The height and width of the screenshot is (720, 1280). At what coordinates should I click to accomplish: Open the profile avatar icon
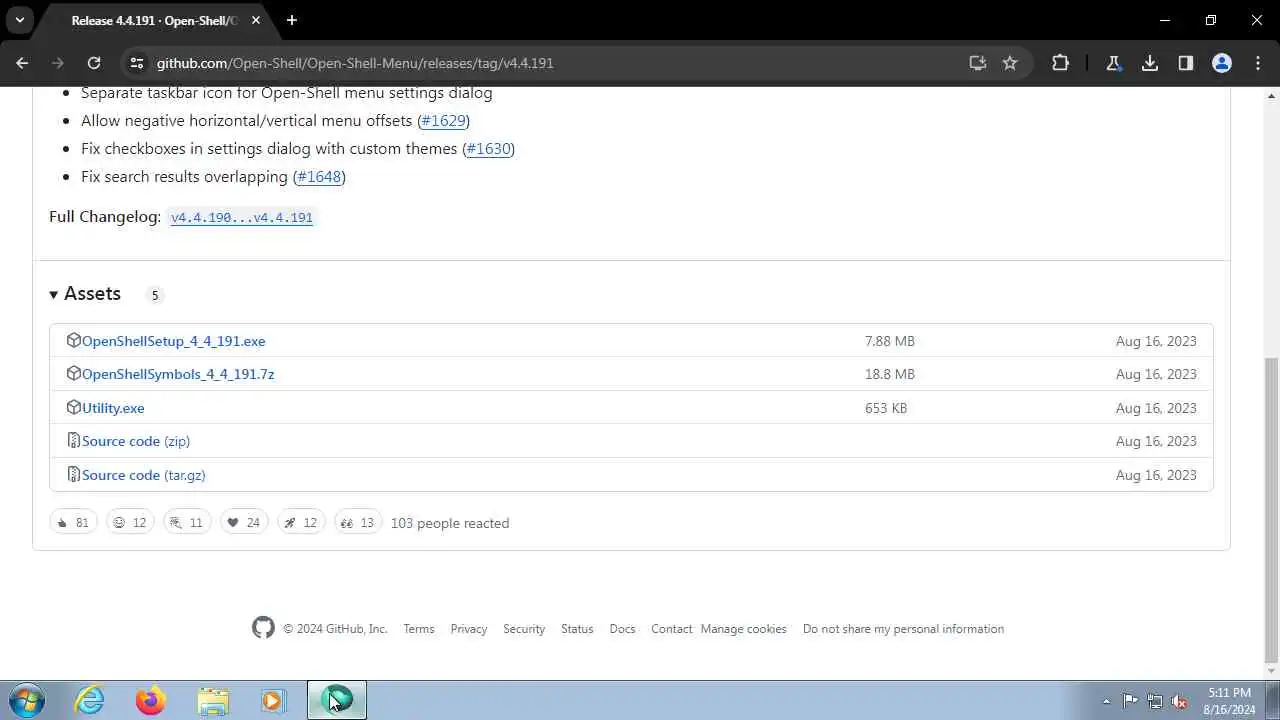1222,63
